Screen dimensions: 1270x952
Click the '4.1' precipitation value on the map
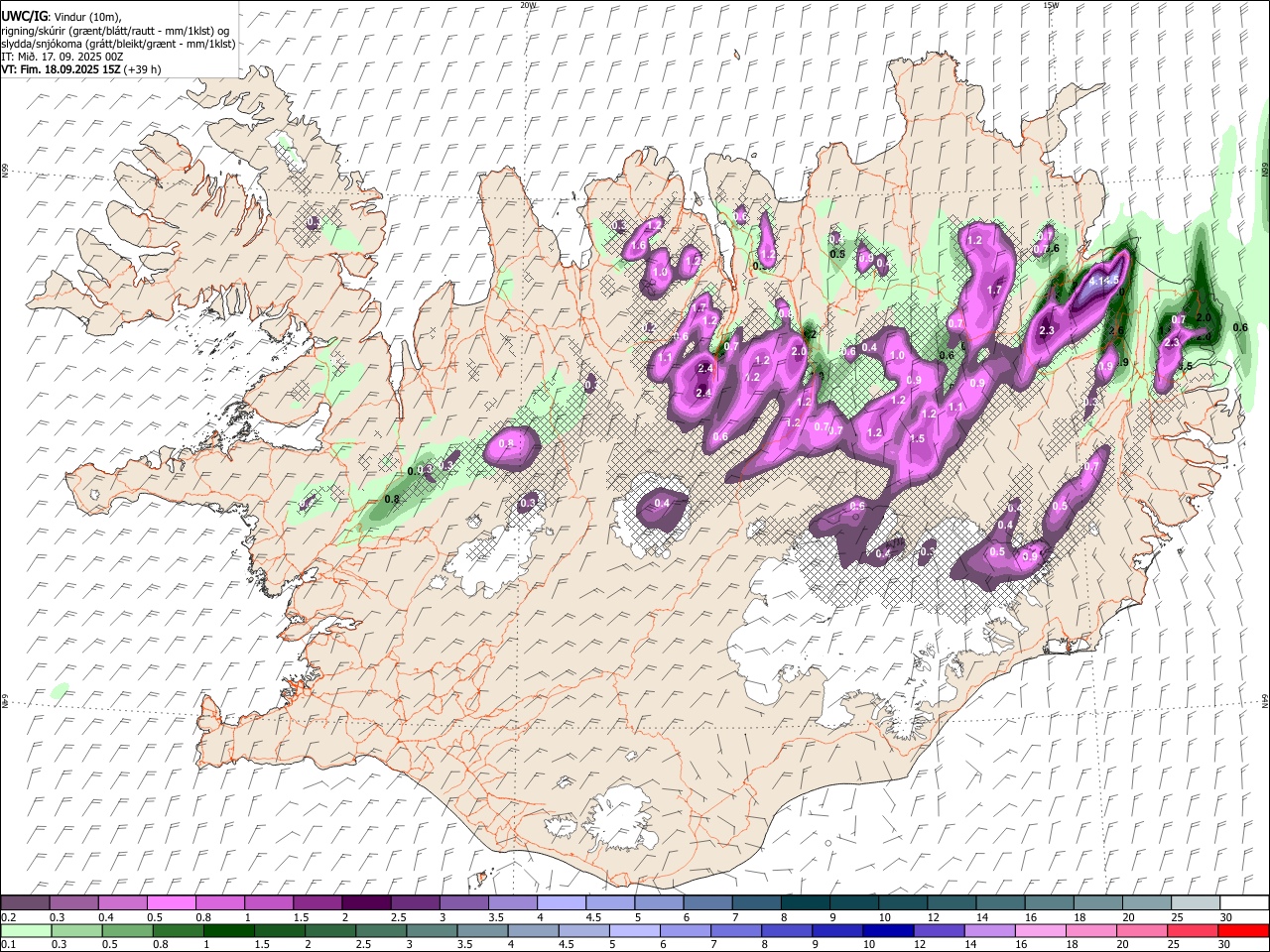pos(1096,282)
